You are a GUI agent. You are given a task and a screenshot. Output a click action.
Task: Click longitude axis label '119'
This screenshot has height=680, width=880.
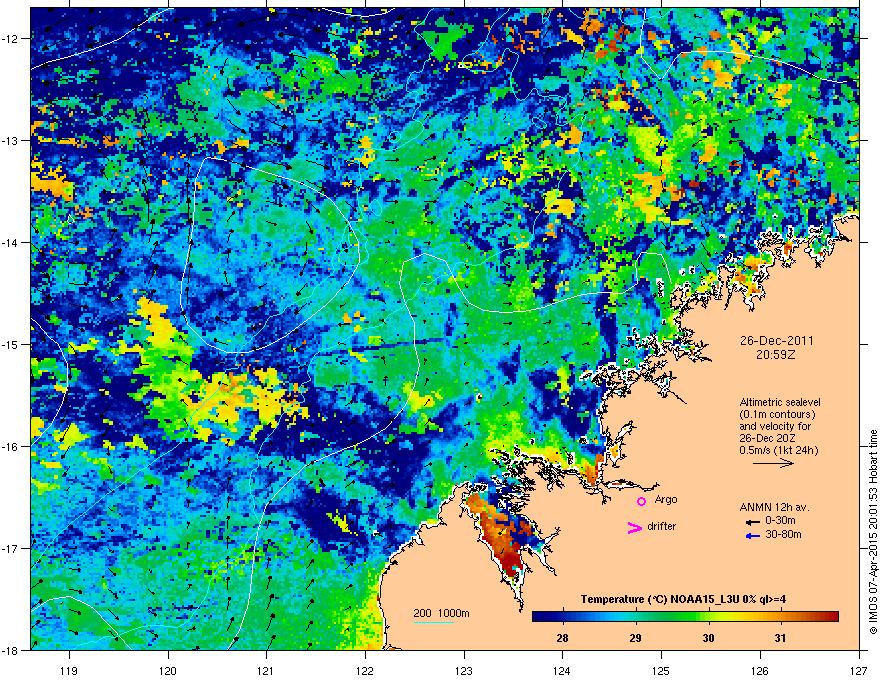point(69,670)
